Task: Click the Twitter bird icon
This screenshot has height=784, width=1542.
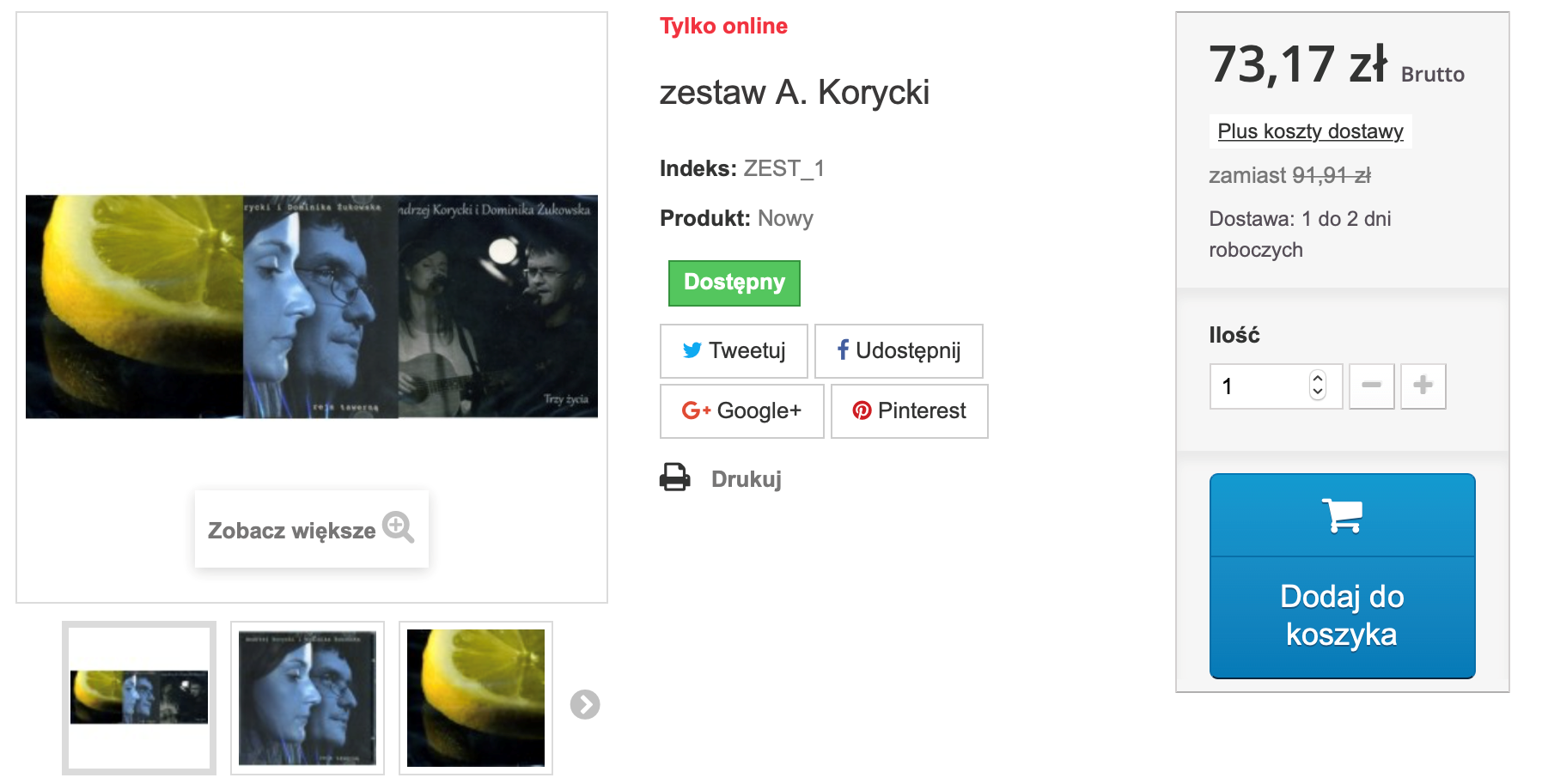Action: (x=692, y=350)
